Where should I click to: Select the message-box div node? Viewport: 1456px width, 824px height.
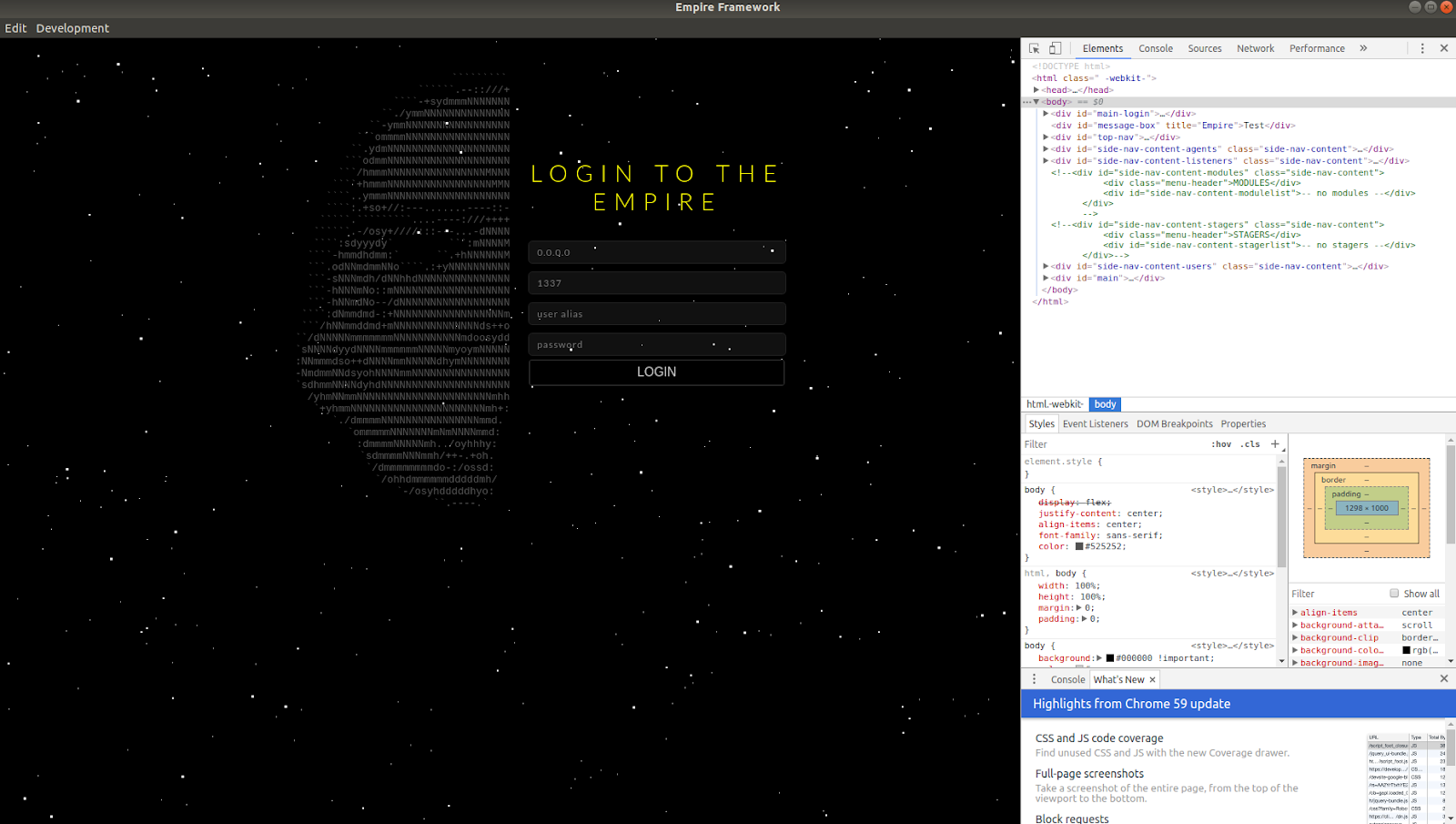tap(1172, 126)
